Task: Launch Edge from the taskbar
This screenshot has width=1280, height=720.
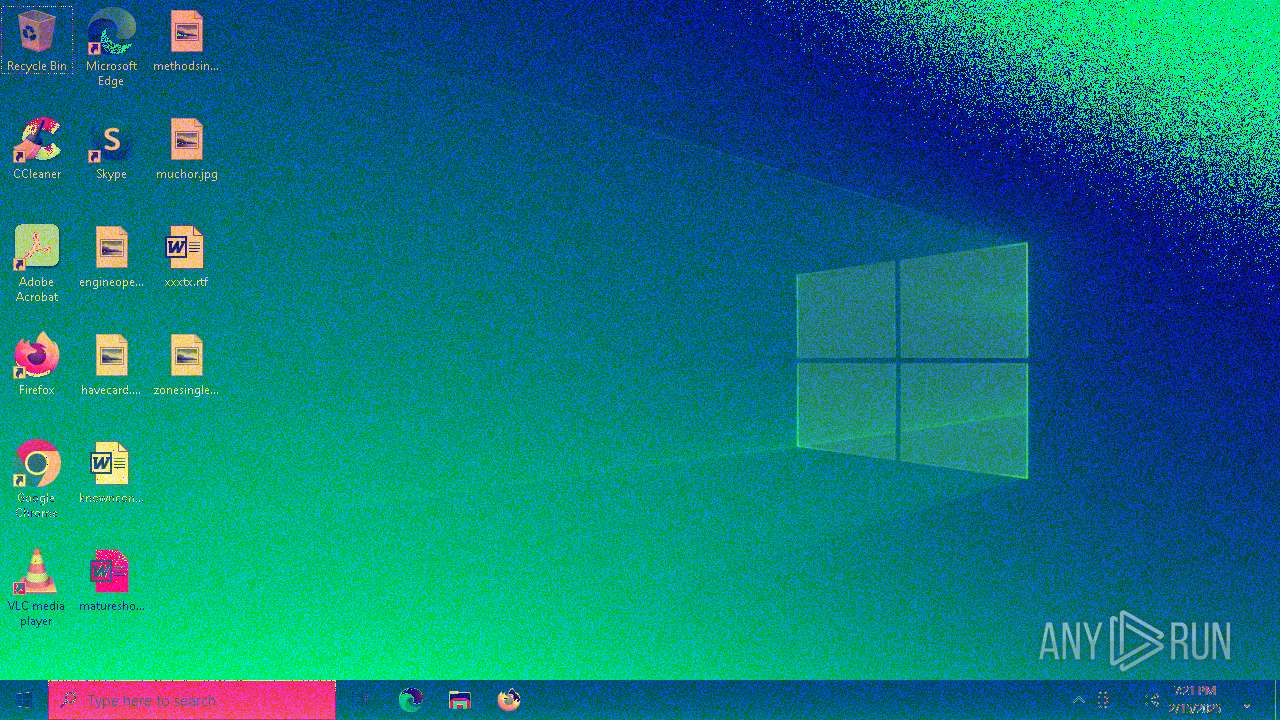Action: point(411,700)
